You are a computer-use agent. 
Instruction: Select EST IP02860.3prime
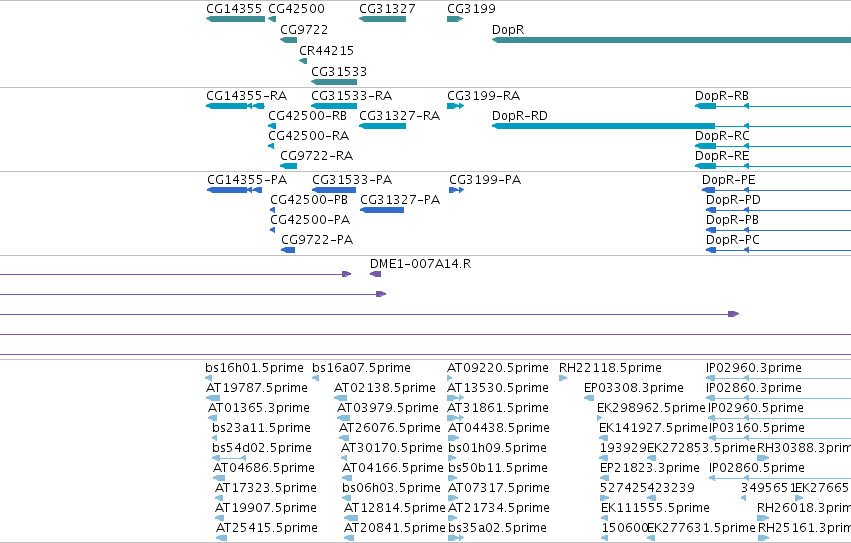pyautogui.click(x=778, y=399)
